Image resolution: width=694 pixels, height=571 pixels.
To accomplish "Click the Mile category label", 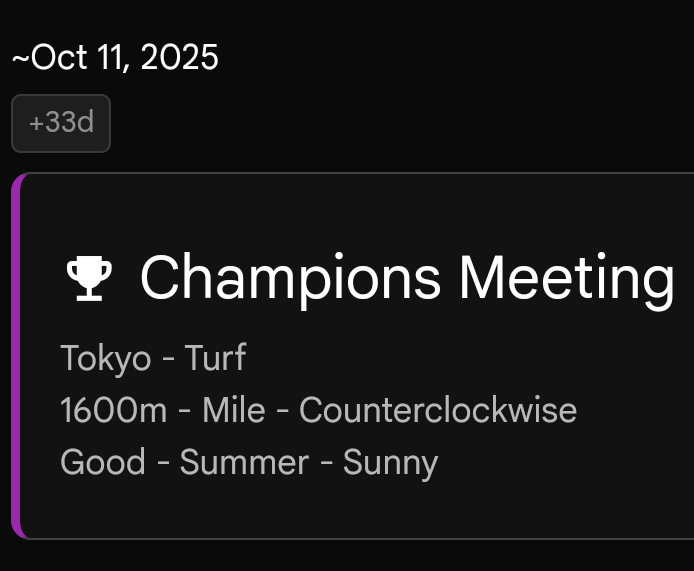I will 234,410.
